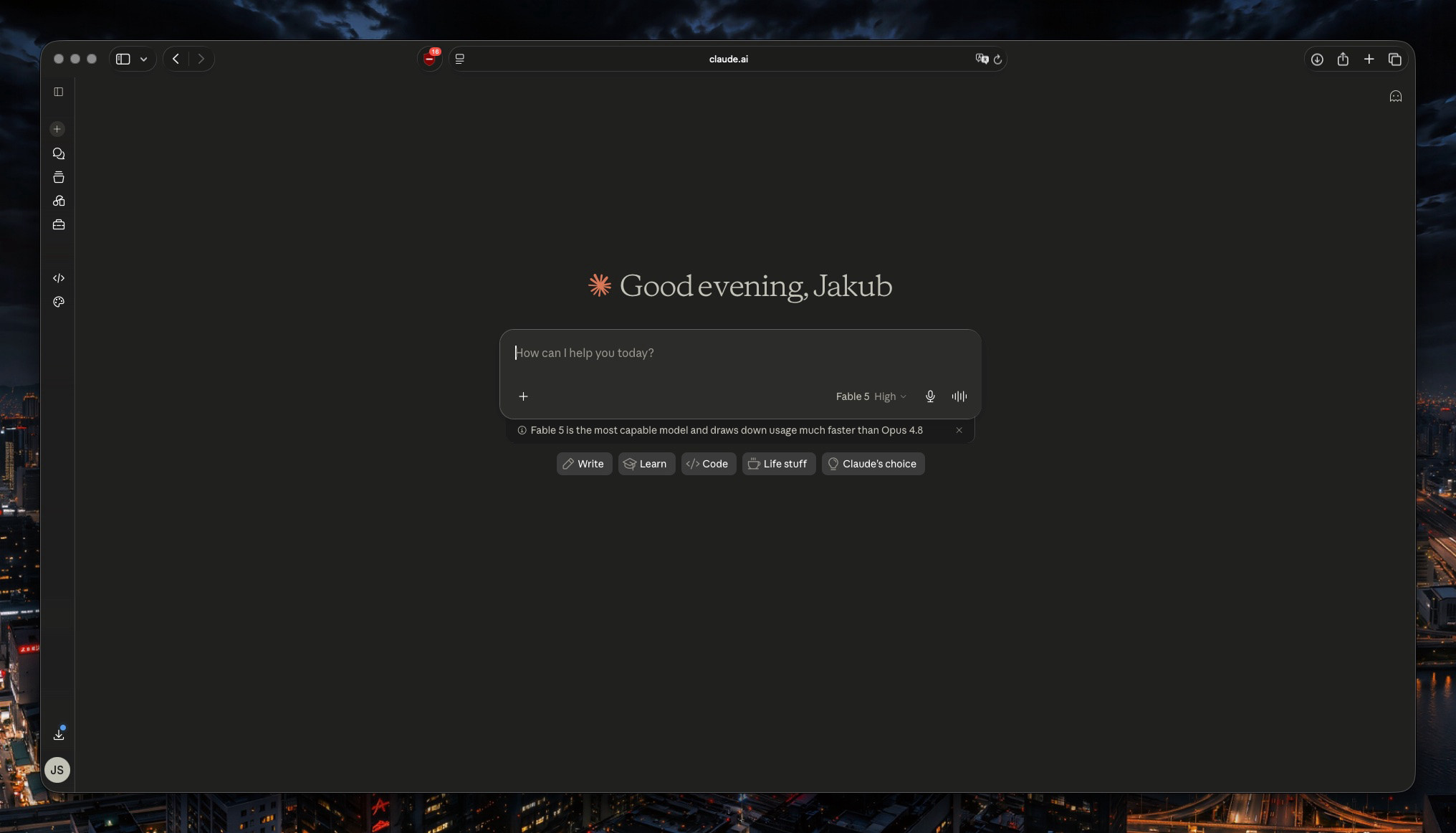The width and height of the screenshot is (1456, 833).
Task: Select the Write suggestion chip
Action: tap(584, 464)
